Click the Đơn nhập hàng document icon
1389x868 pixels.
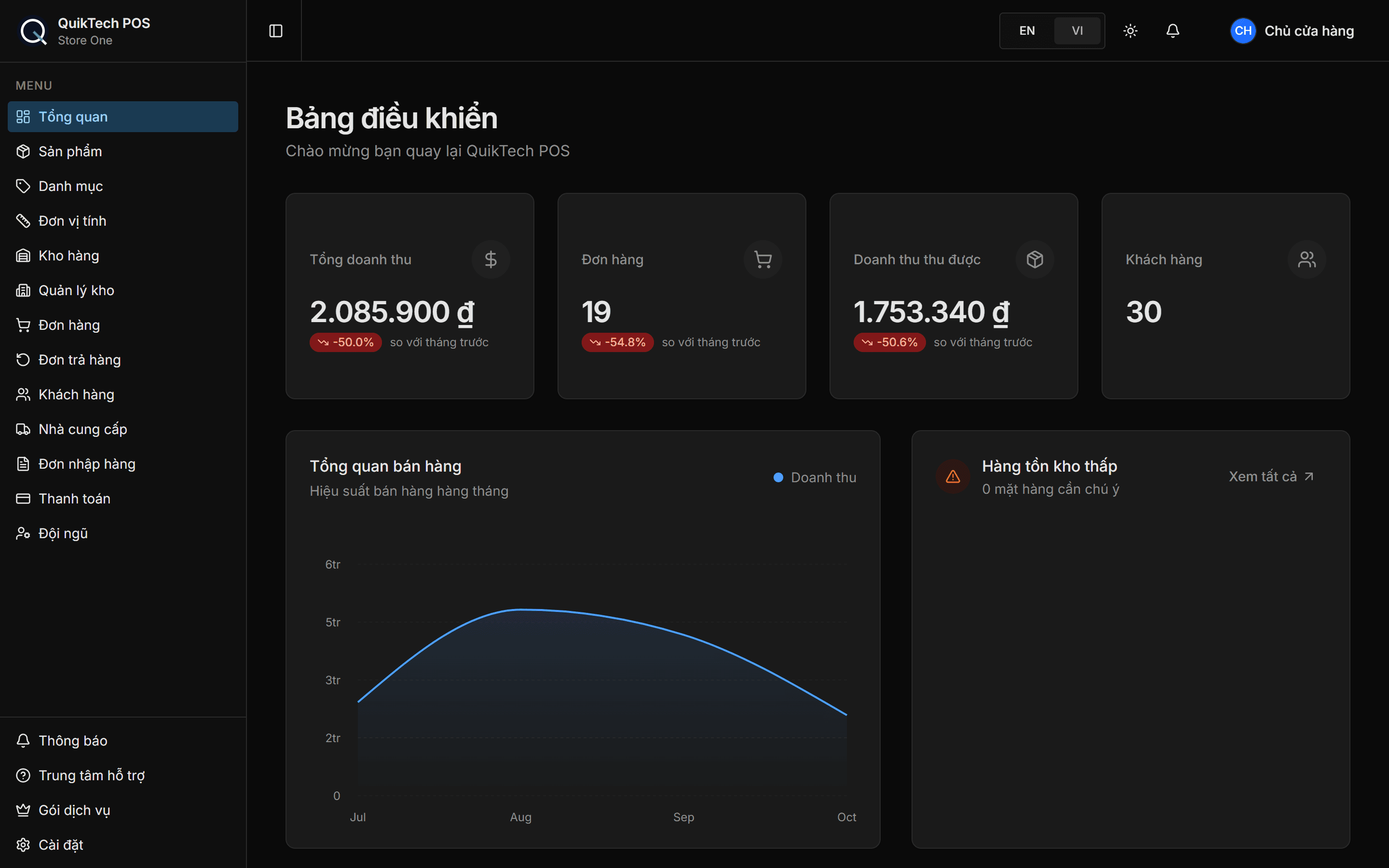click(x=23, y=464)
